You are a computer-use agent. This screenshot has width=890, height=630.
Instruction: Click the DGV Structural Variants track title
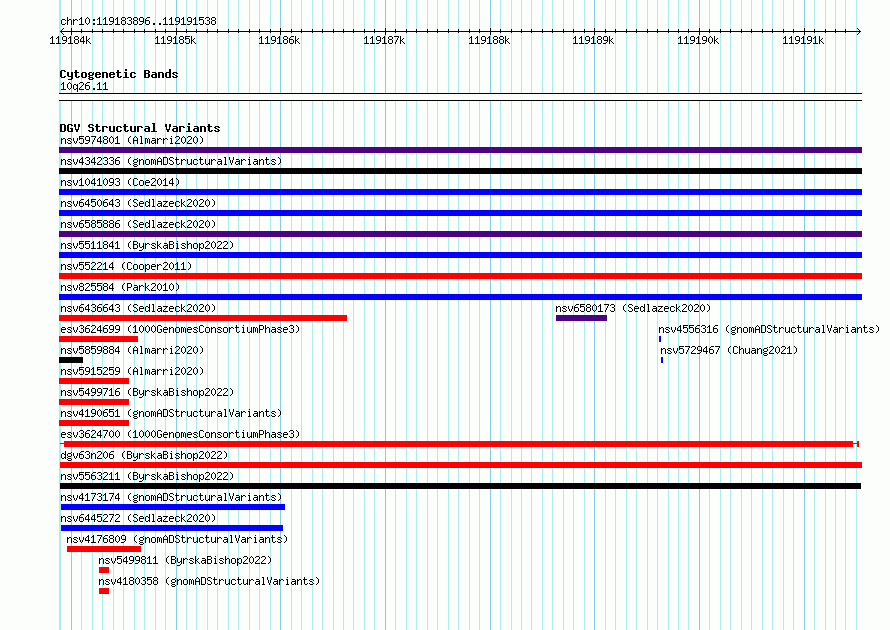point(140,128)
